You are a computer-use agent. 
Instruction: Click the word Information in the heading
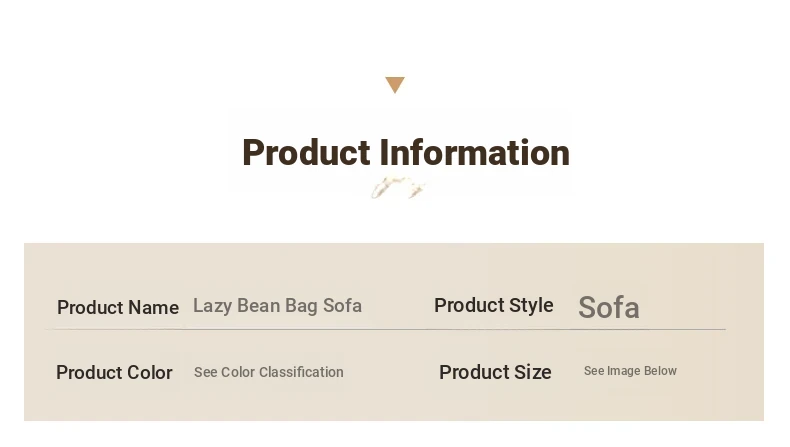point(475,153)
